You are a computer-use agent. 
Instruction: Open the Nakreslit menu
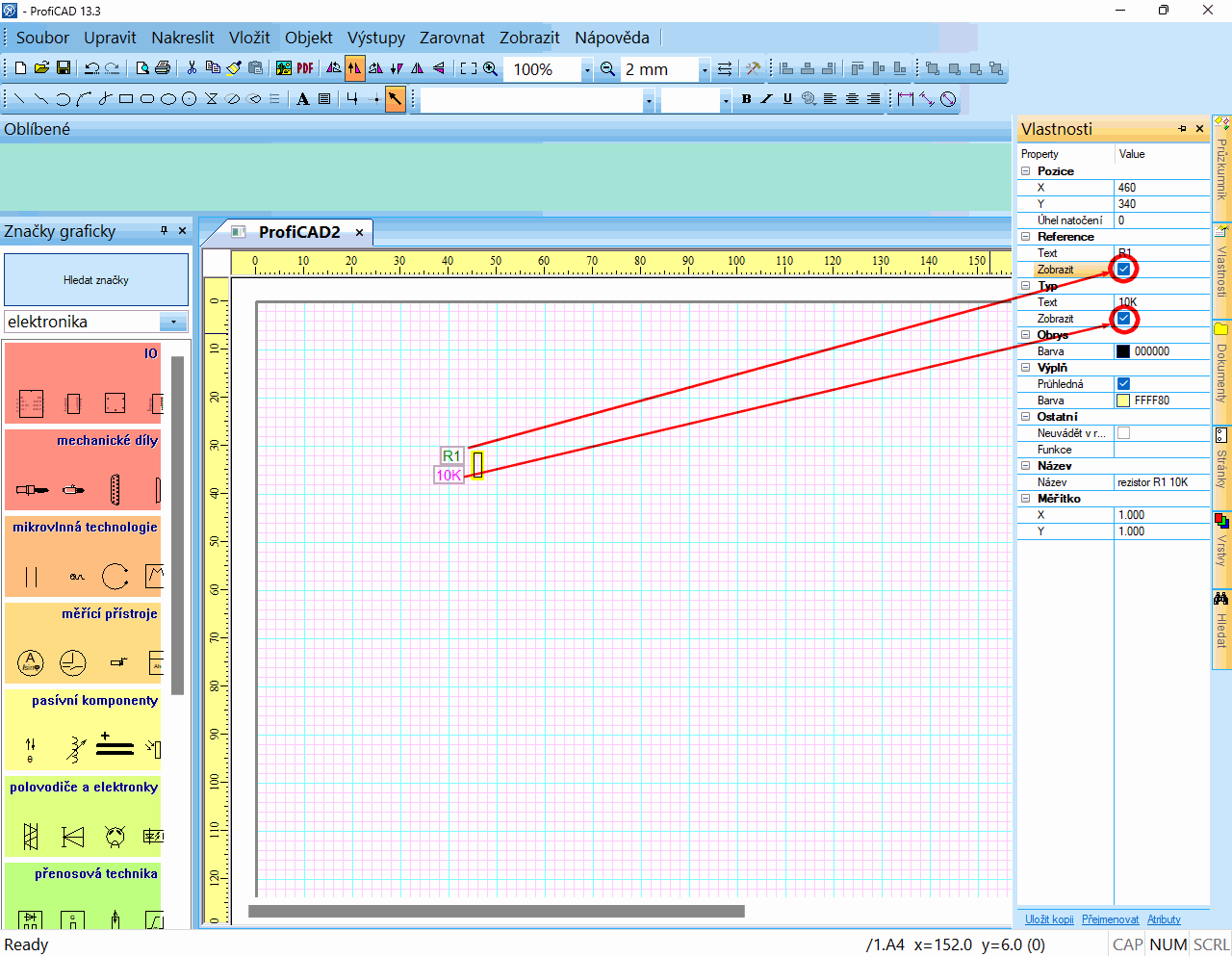coord(182,38)
